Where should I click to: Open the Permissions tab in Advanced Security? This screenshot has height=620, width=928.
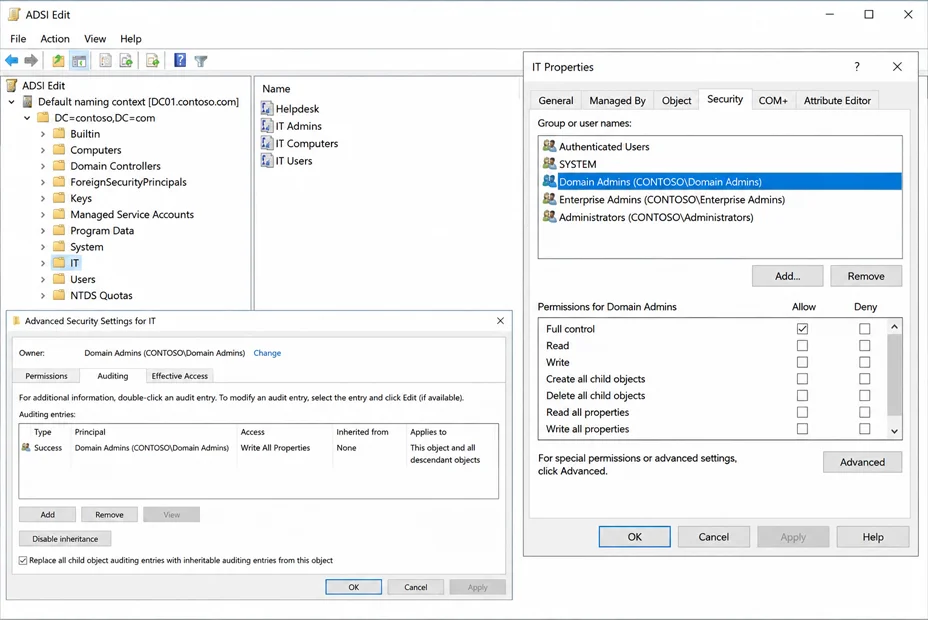(x=46, y=376)
